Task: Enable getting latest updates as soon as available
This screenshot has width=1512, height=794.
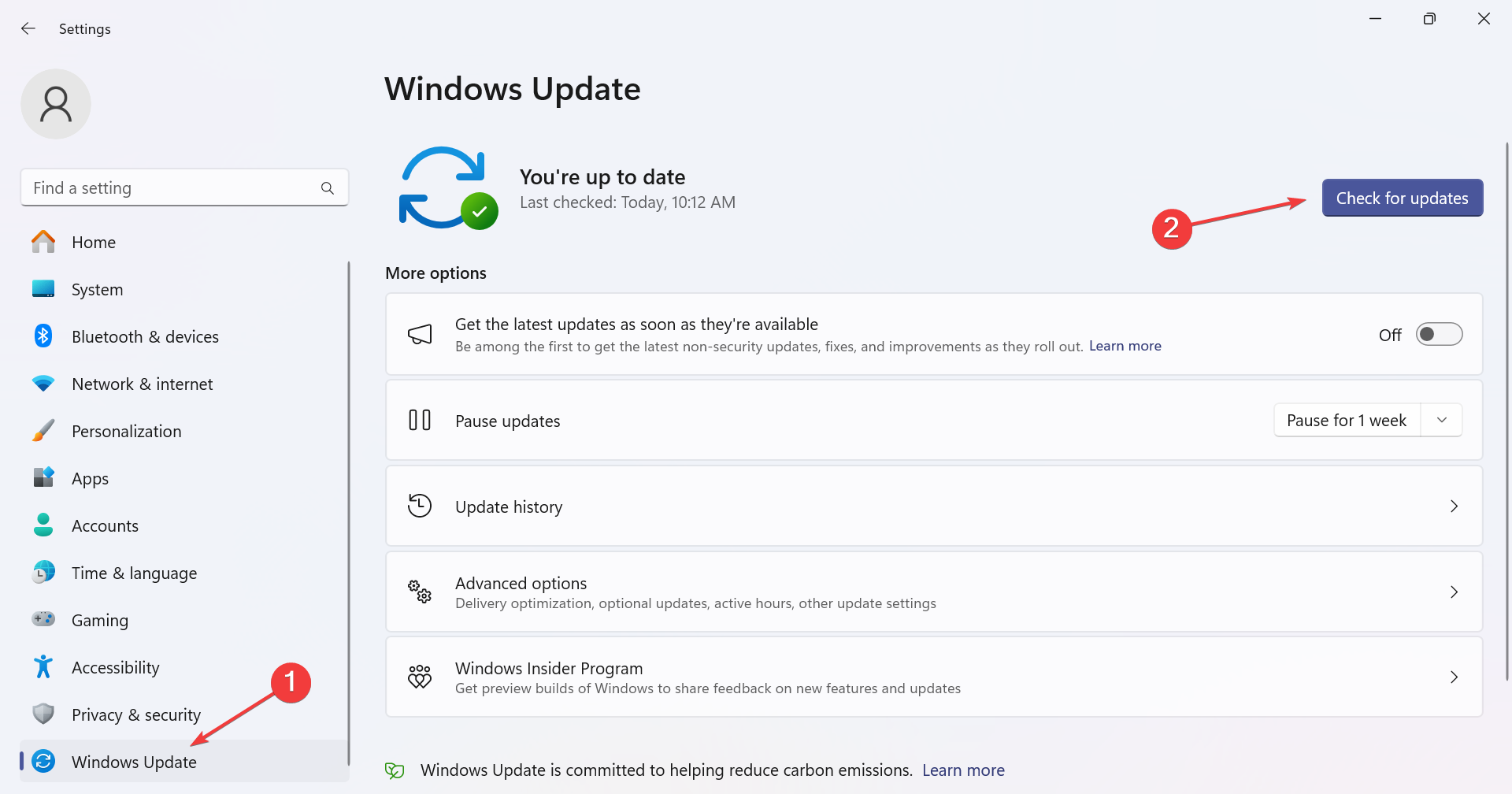Action: pos(1439,334)
